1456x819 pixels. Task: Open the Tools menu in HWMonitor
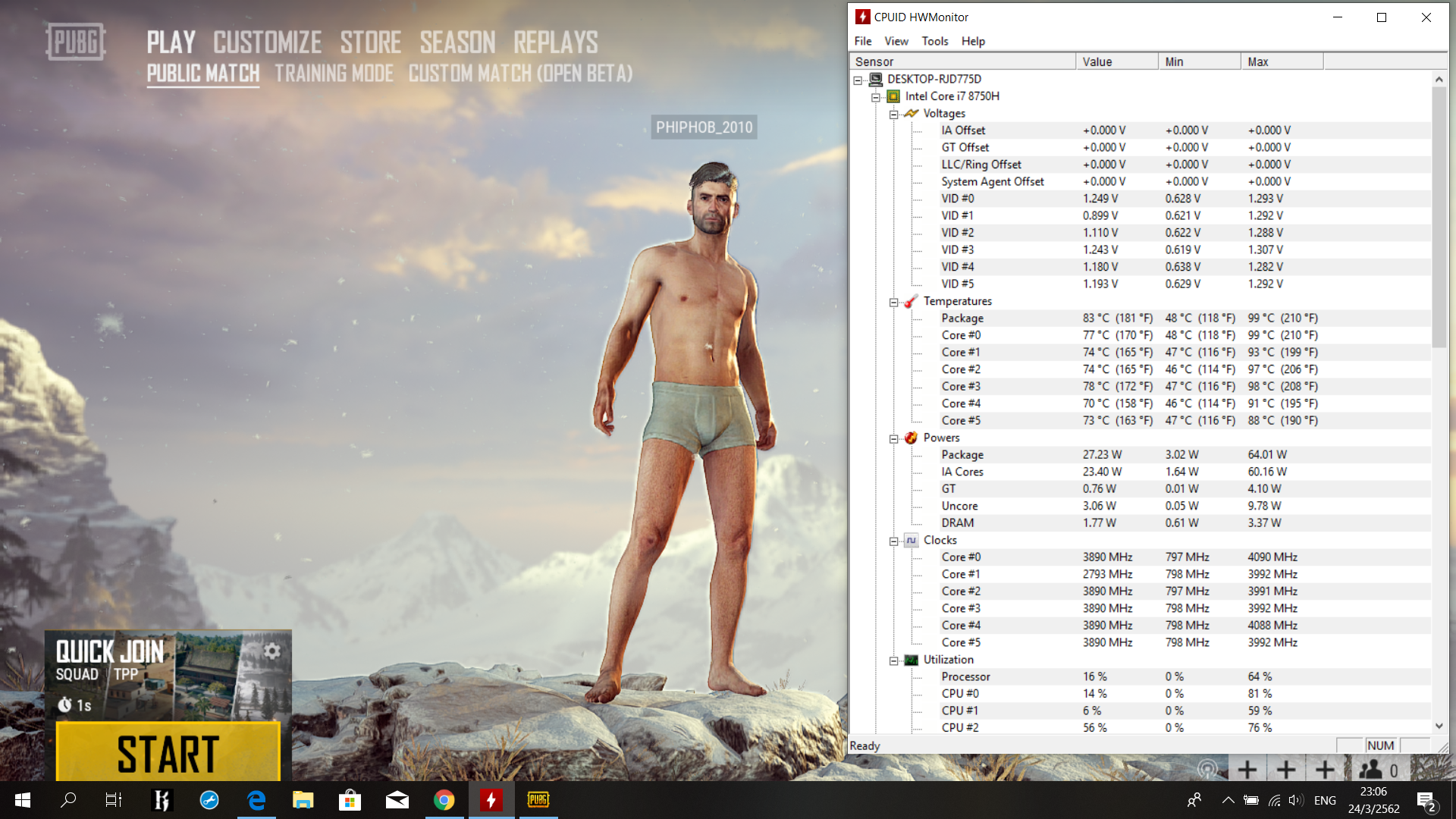click(935, 41)
